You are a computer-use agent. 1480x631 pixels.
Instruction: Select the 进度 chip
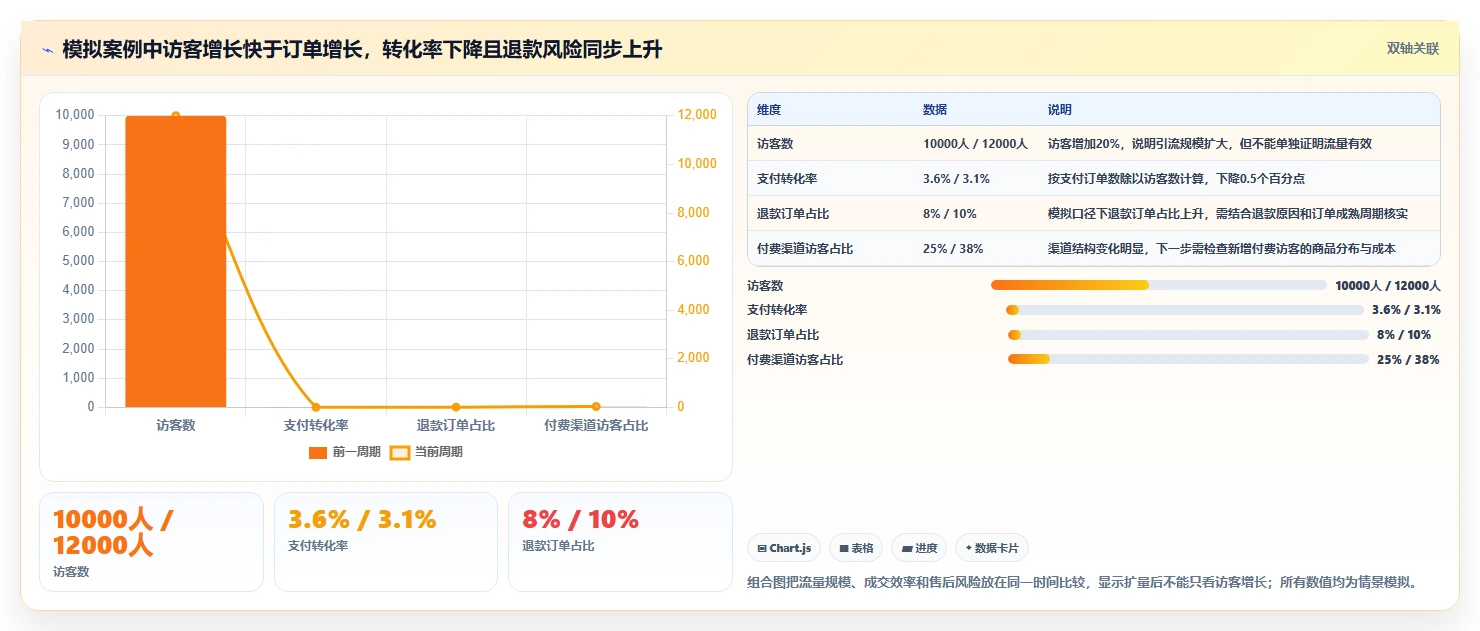tap(919, 548)
